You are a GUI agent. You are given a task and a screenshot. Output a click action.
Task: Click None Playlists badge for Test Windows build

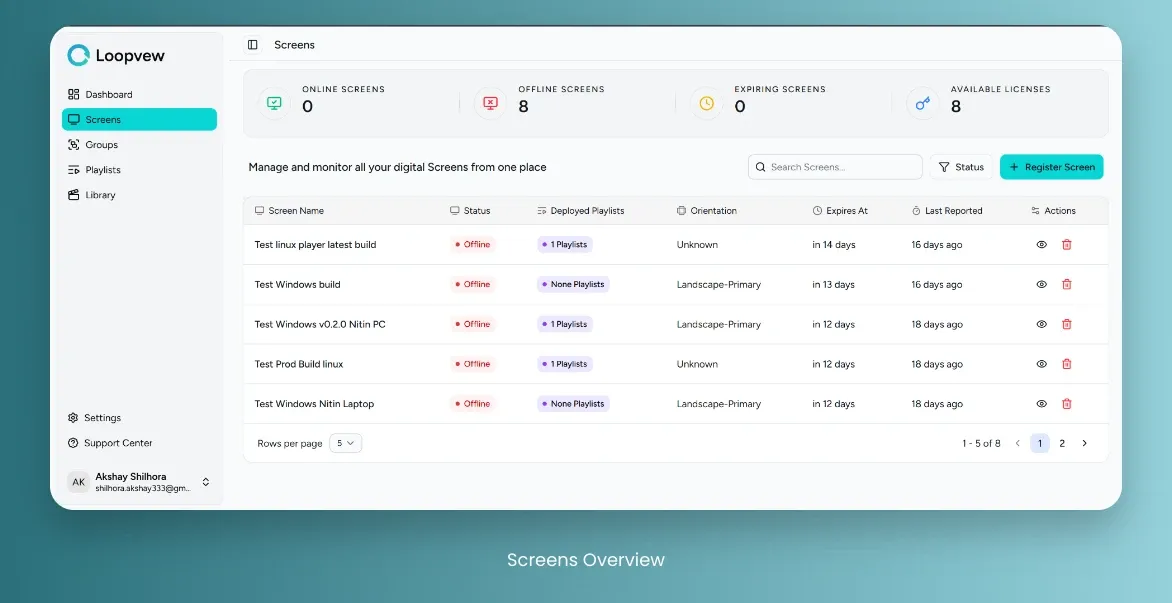(573, 284)
